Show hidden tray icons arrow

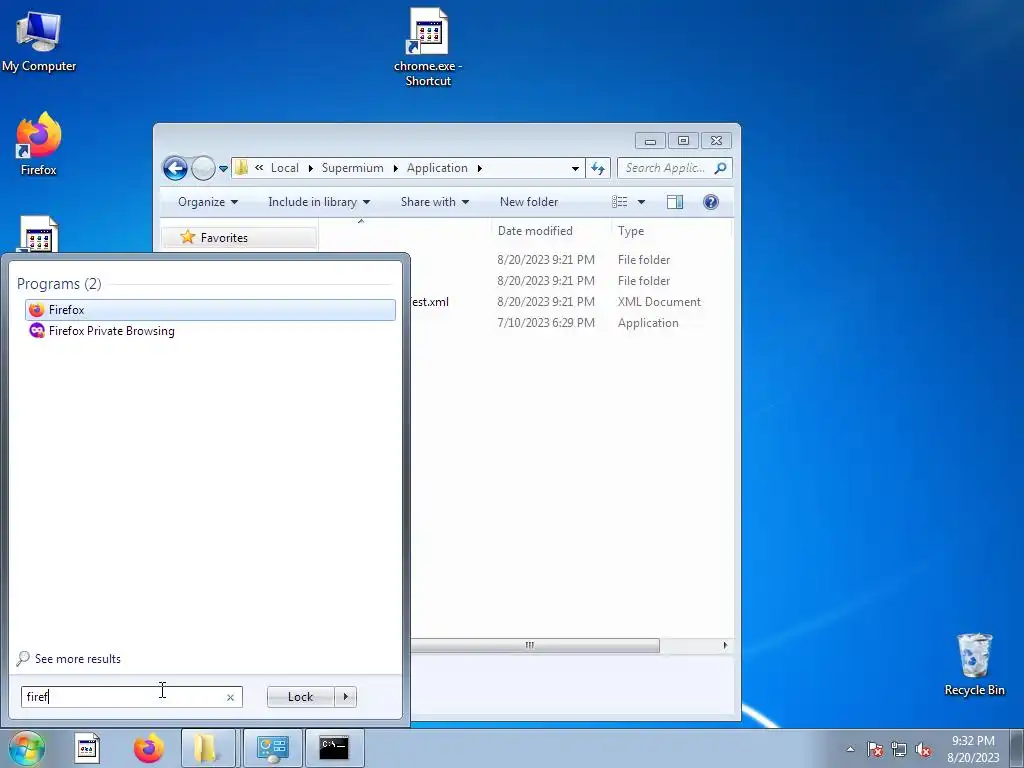(850, 749)
